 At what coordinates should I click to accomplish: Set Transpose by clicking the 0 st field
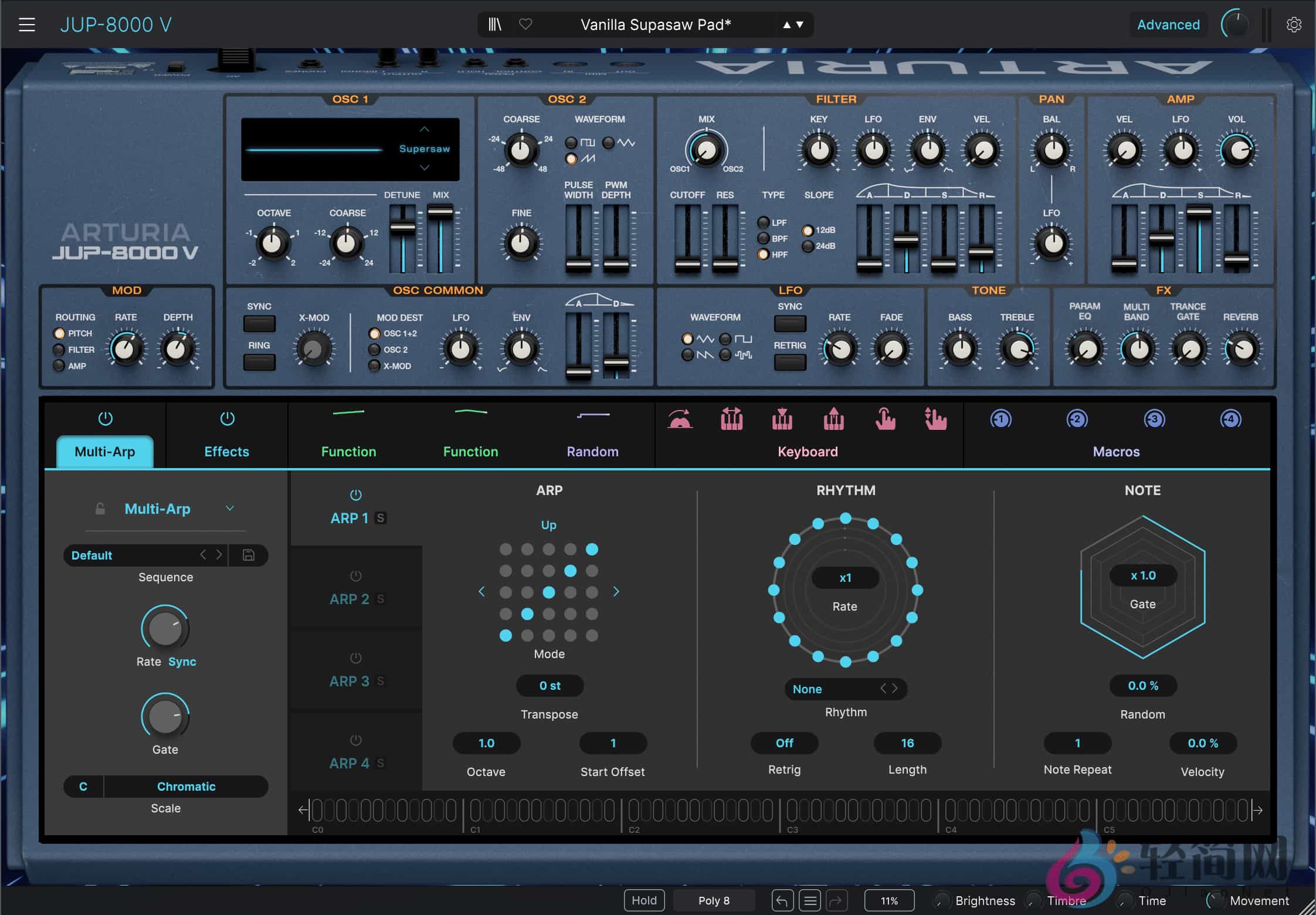point(549,685)
